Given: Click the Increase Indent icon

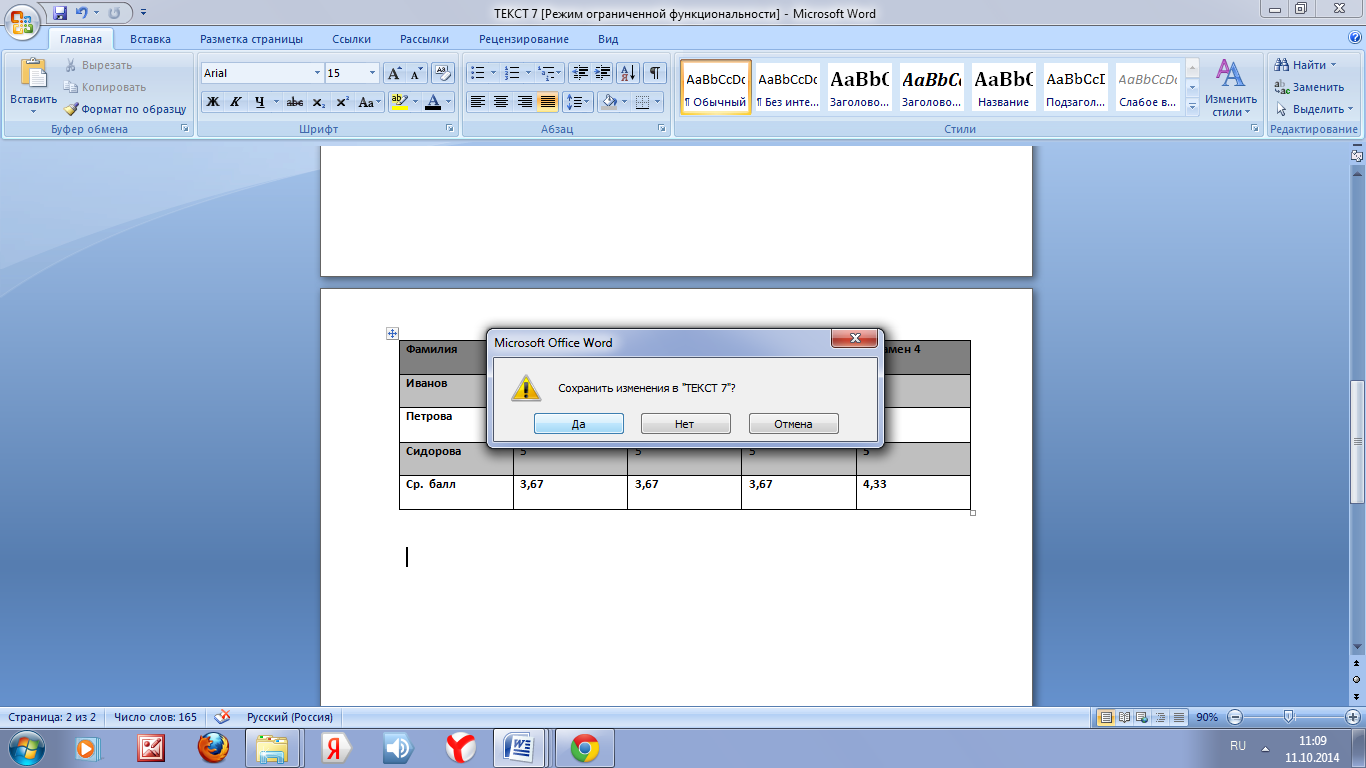Looking at the screenshot, I should pyautogui.click(x=603, y=73).
